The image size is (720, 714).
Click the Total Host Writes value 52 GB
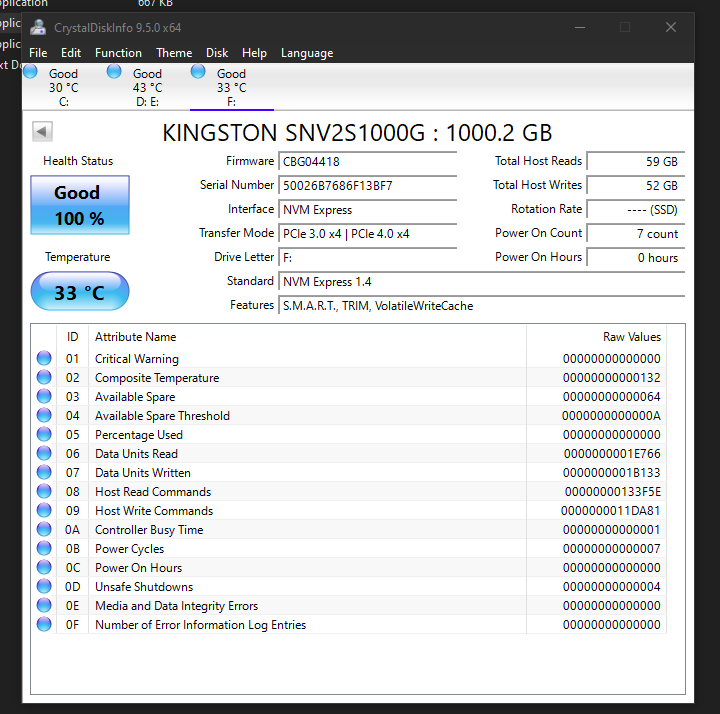click(x=636, y=186)
